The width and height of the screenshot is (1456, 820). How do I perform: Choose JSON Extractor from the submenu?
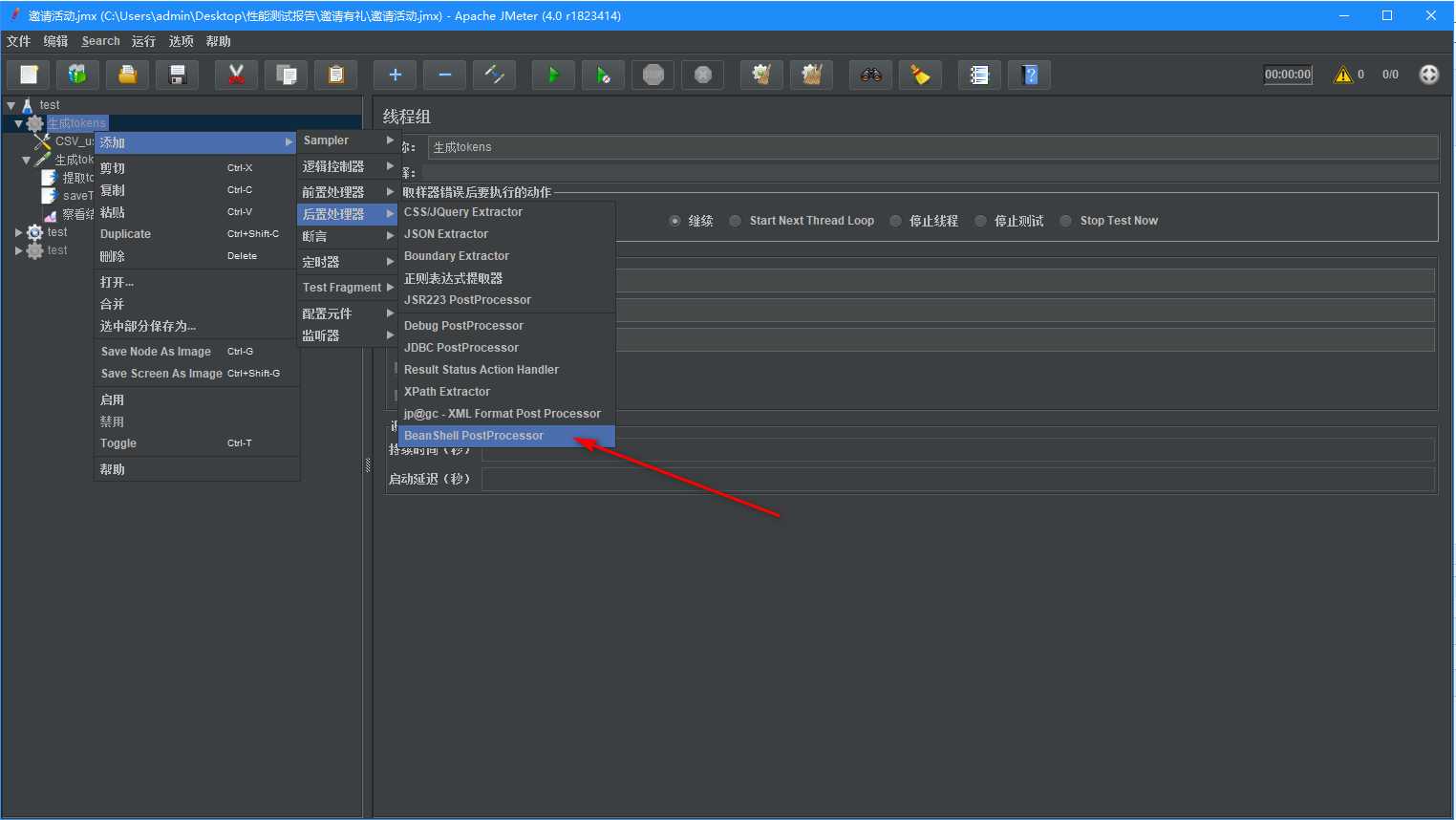506,234
